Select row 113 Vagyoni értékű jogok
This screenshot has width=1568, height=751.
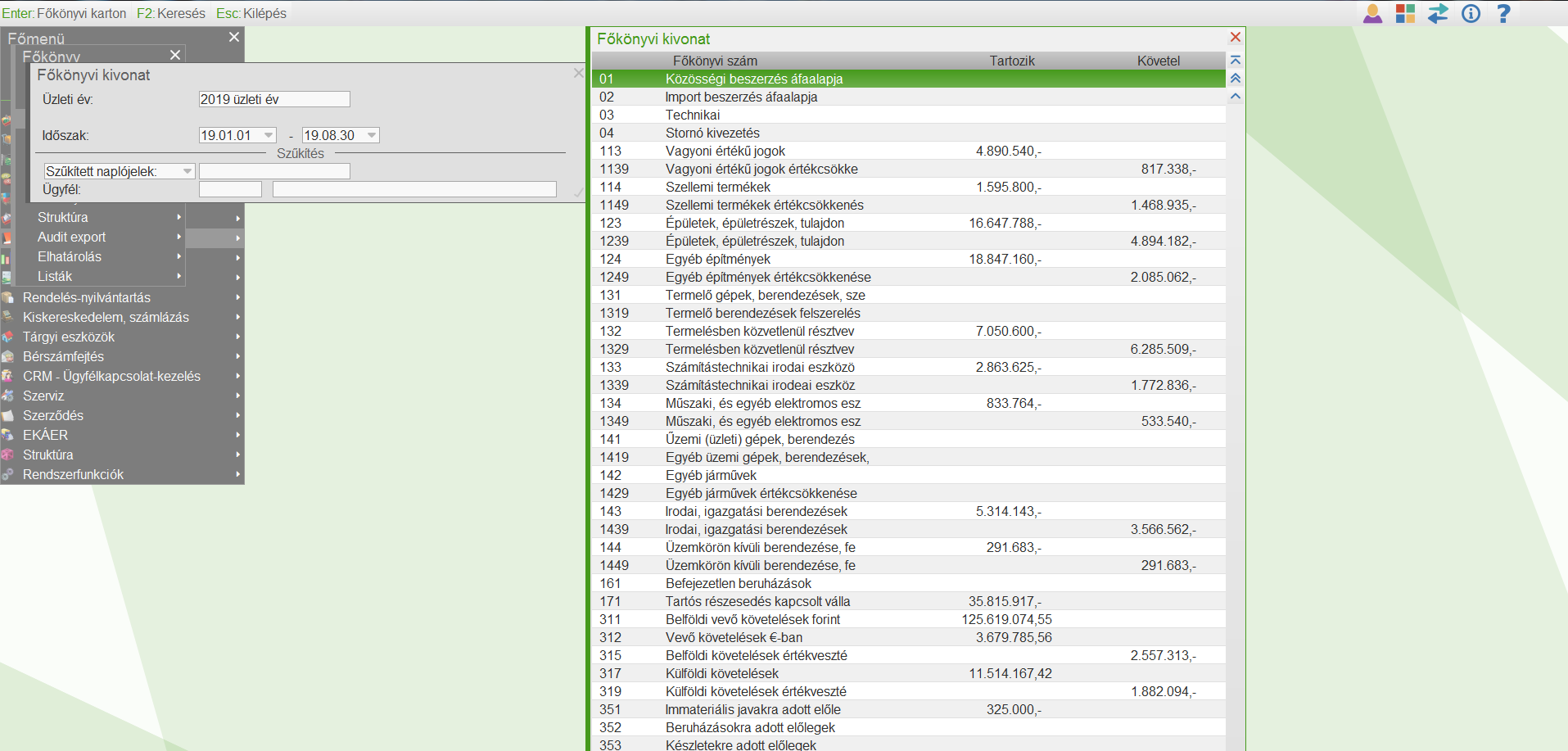909,151
